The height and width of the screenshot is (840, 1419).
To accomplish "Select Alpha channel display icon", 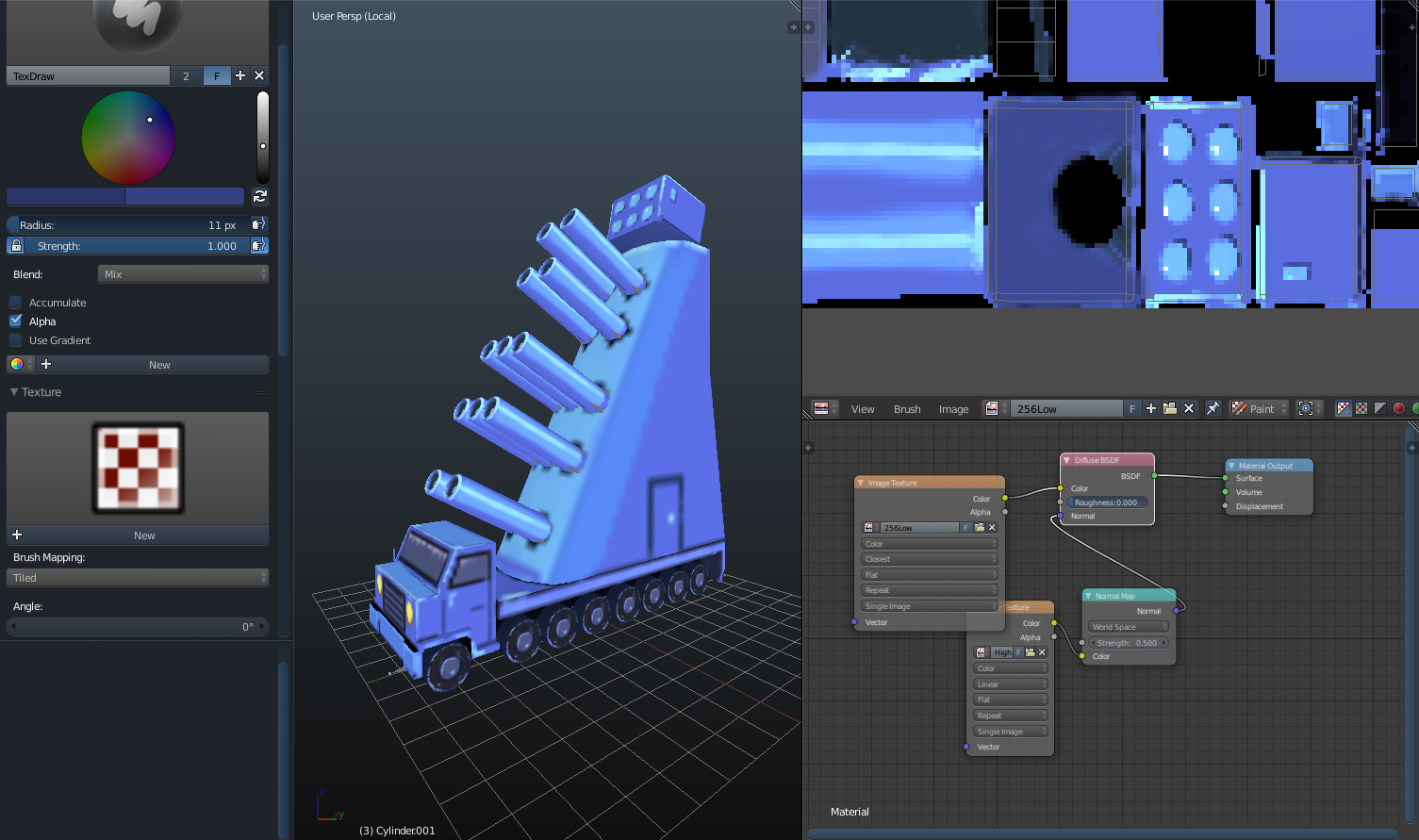I will click(1380, 408).
